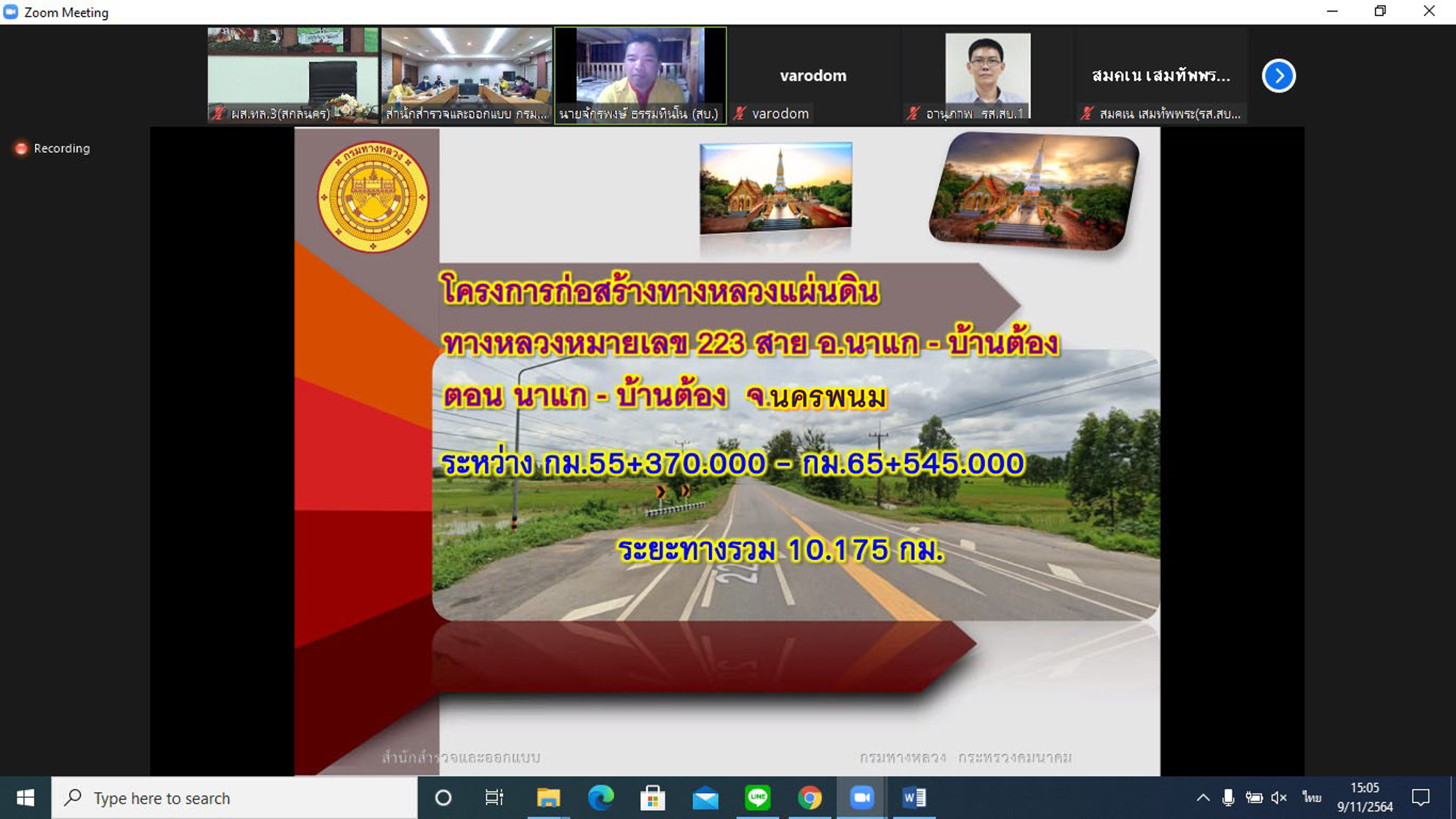Toggle muted speaker volume icon
The image size is (1456, 819).
(1279, 798)
